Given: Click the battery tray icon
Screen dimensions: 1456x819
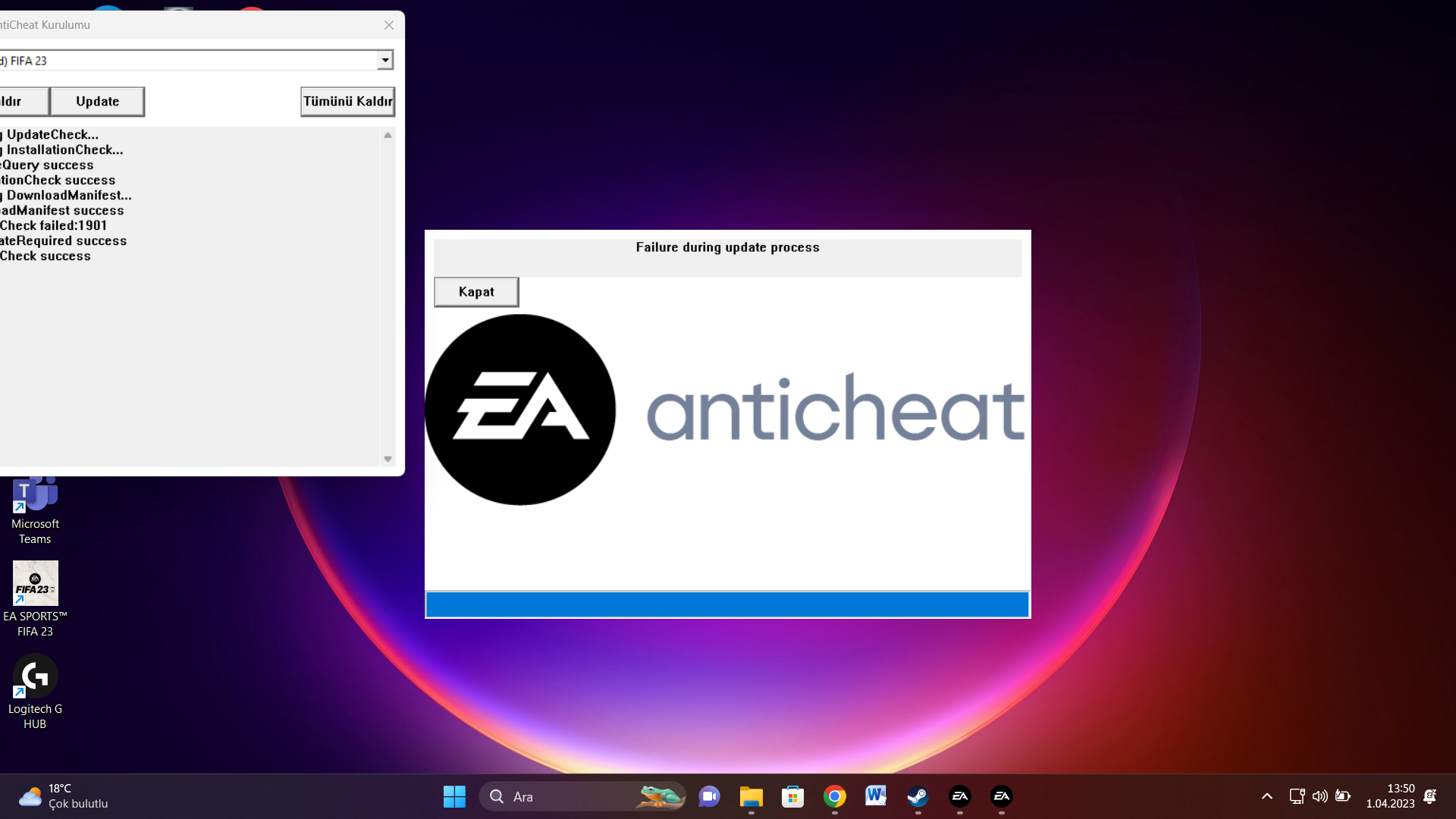Looking at the screenshot, I should 1342,796.
